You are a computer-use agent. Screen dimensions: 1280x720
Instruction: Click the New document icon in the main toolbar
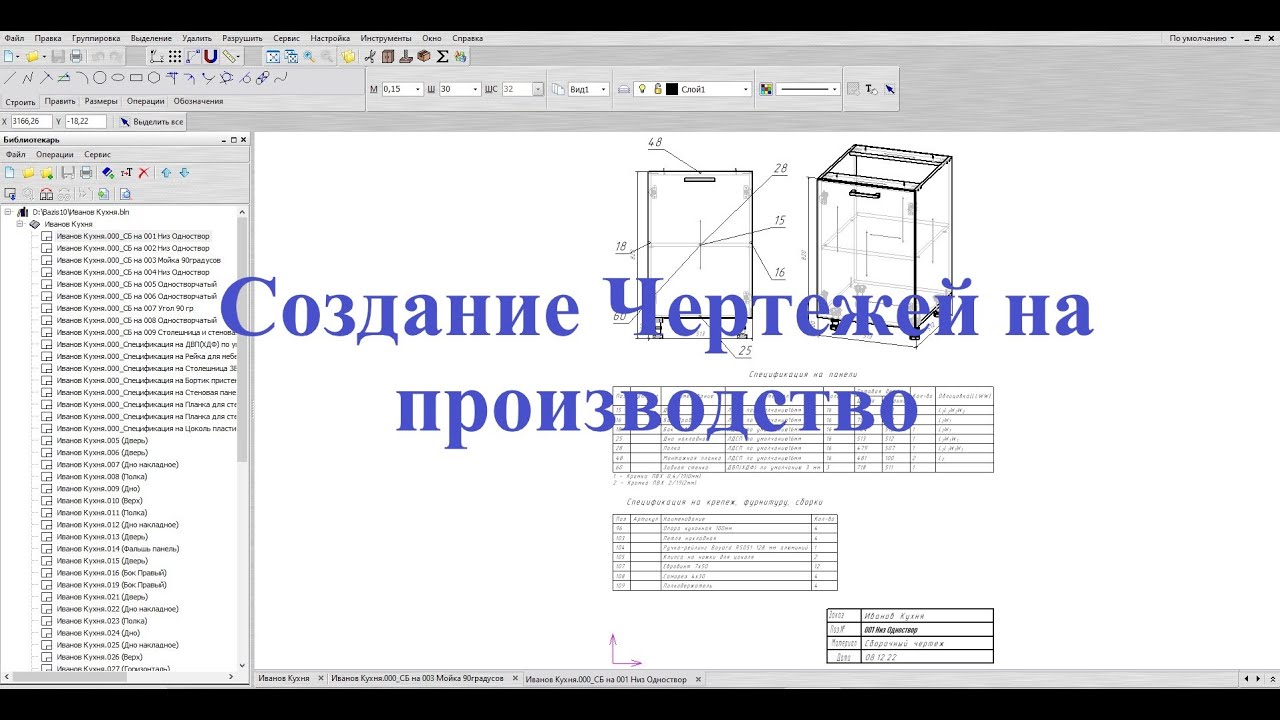[8, 57]
